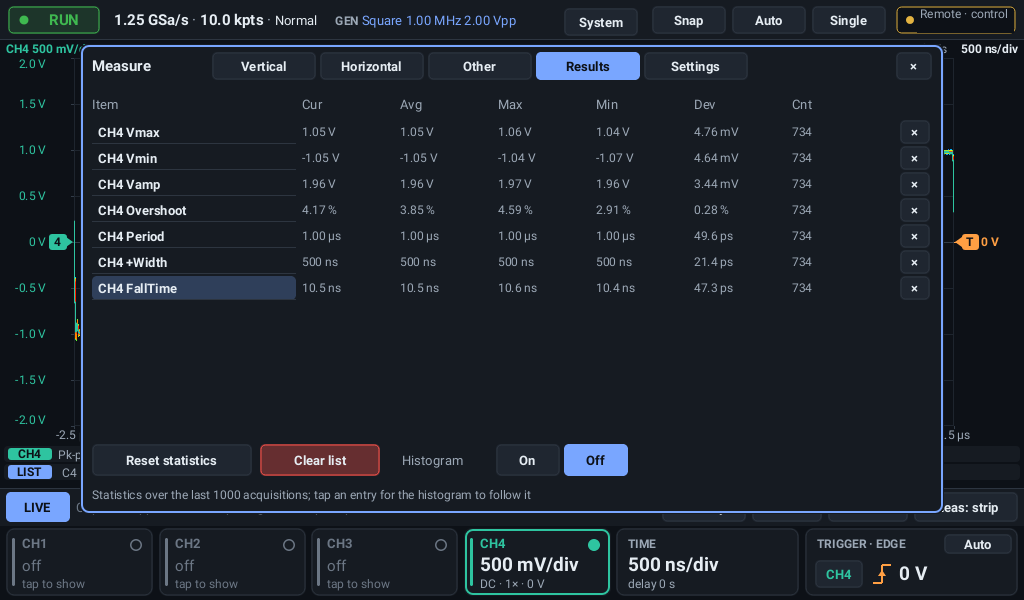This screenshot has height=600, width=1024.
Task: Select the Results tab
Action: point(588,67)
